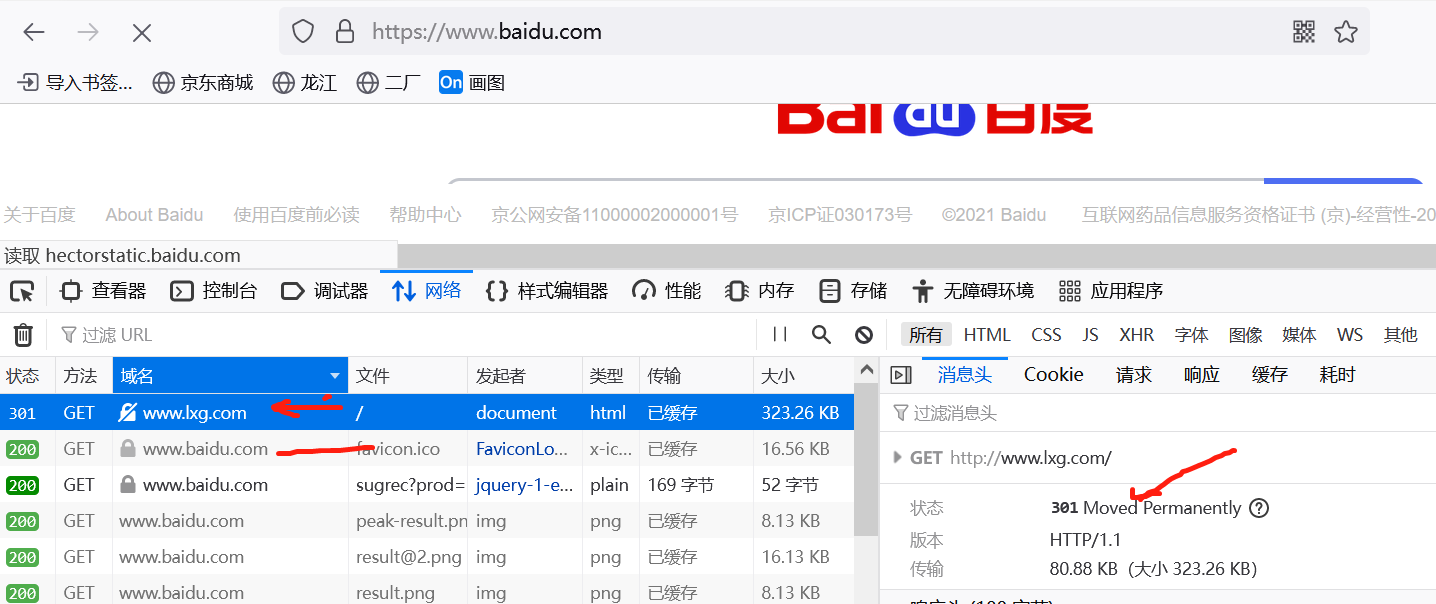Open the 龙江 bookmark
The image size is (1436, 604).
pyautogui.click(x=305, y=83)
